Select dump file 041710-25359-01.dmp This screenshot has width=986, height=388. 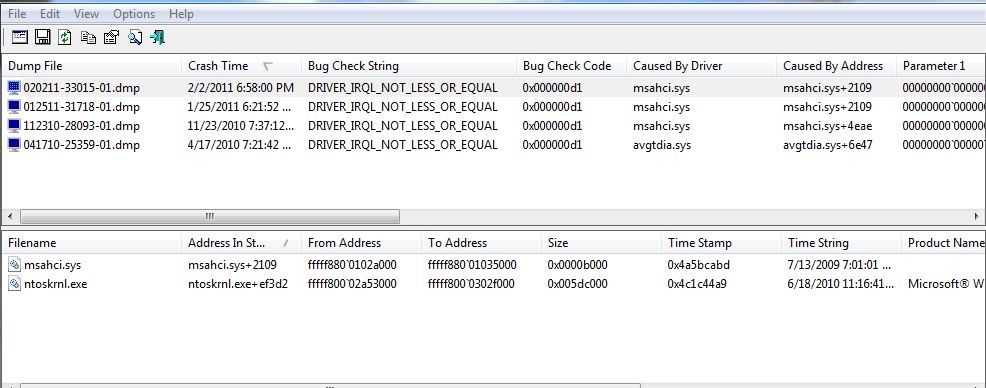(x=82, y=145)
